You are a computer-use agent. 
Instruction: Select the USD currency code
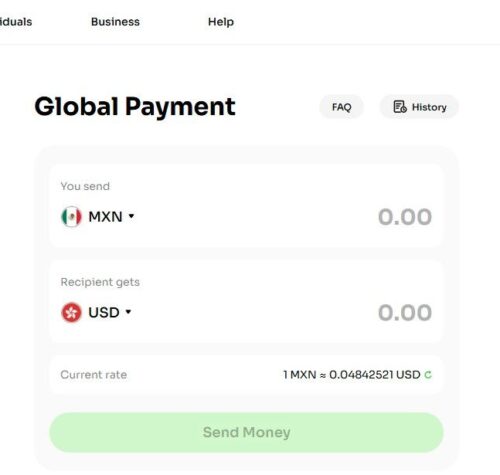[104, 312]
